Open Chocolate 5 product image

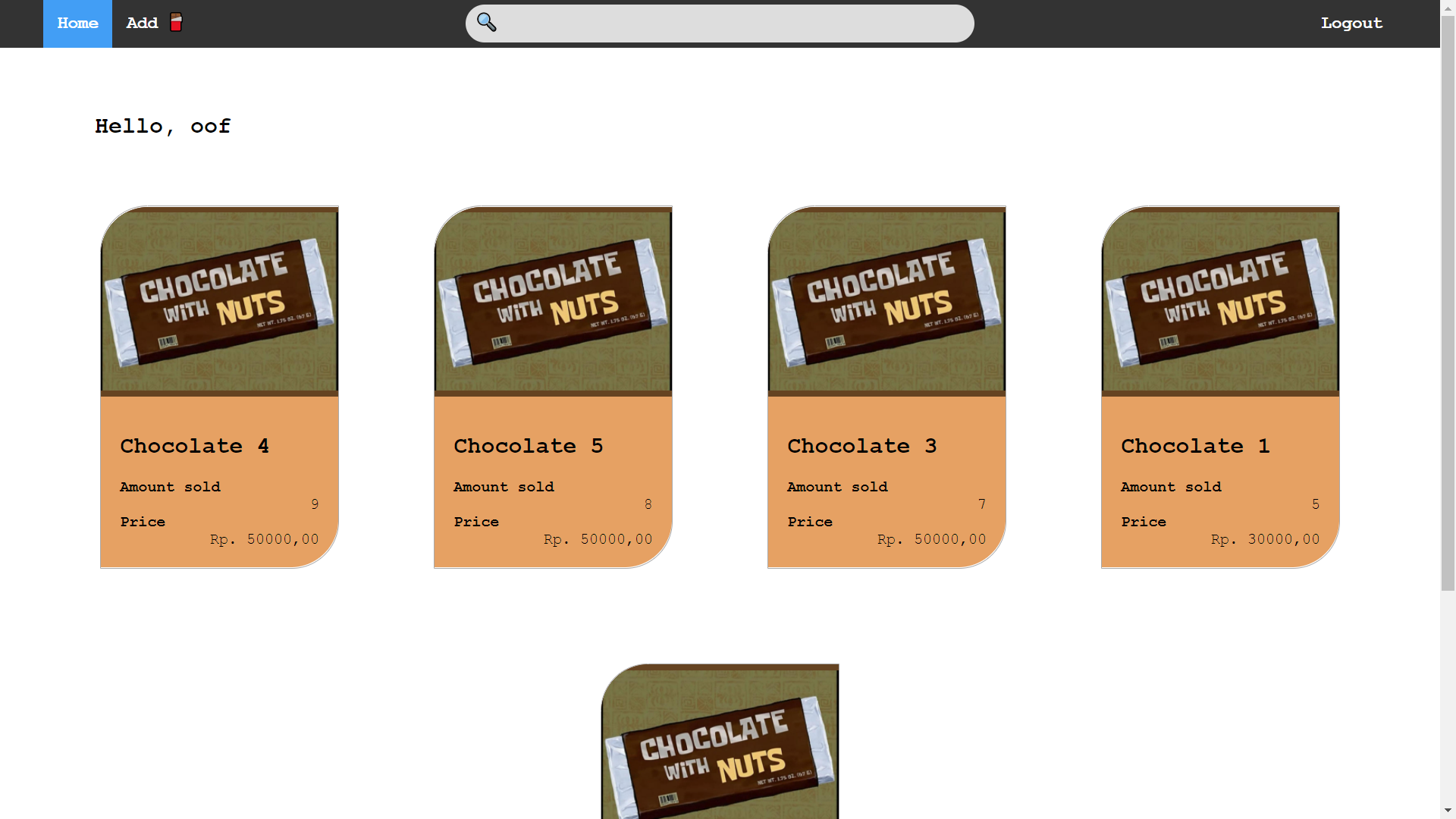553,301
